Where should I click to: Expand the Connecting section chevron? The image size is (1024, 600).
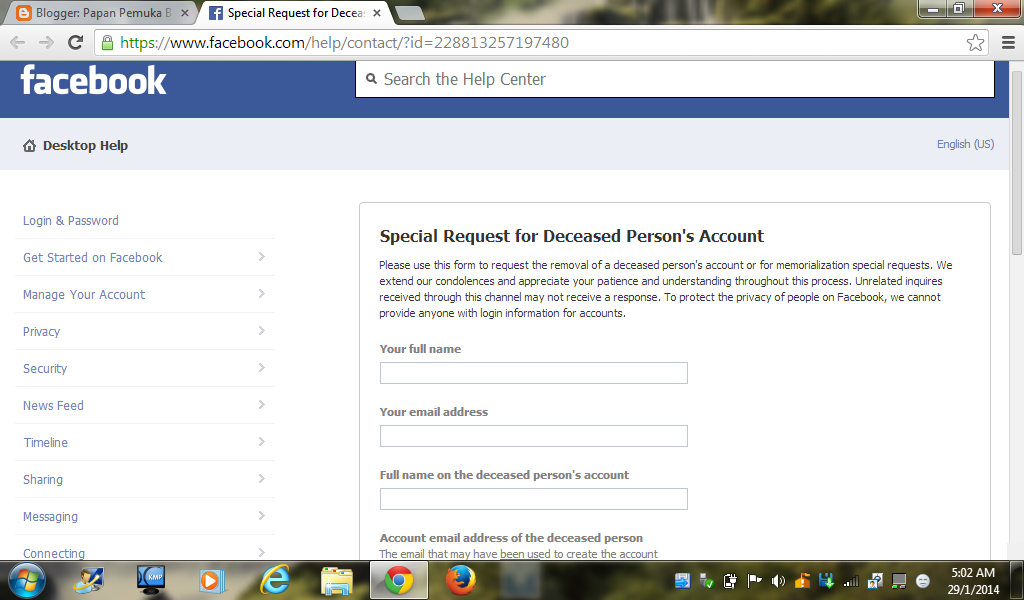point(261,552)
